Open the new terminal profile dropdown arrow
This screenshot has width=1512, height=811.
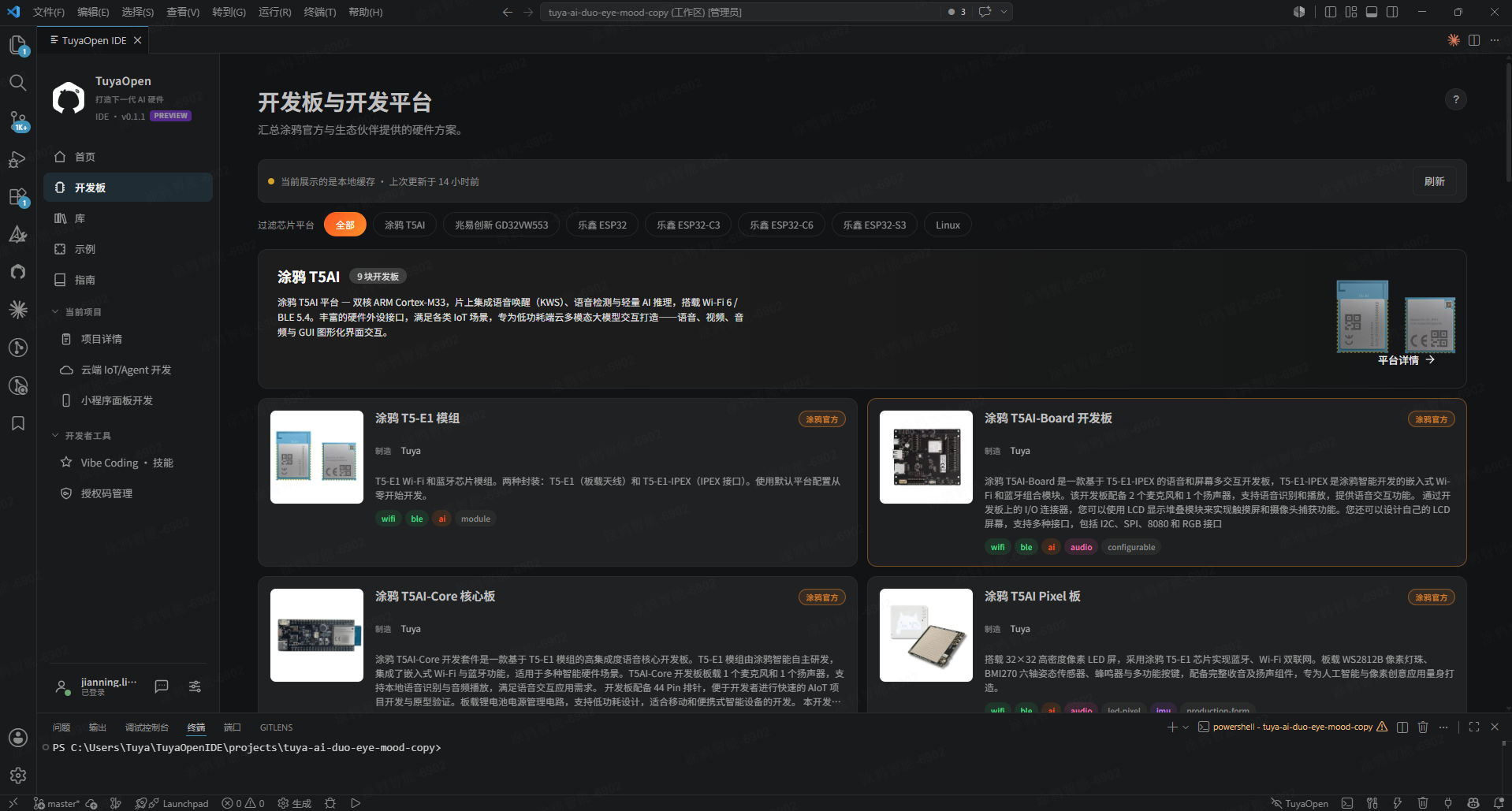pos(1186,727)
